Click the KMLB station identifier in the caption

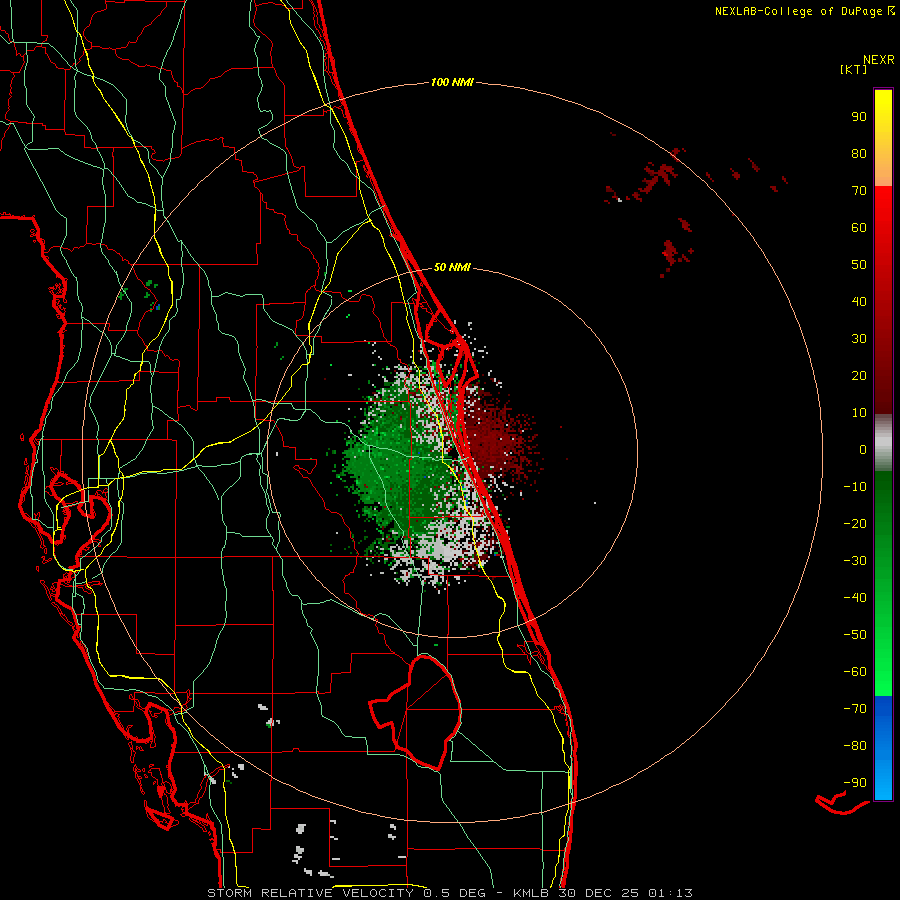(x=531, y=893)
